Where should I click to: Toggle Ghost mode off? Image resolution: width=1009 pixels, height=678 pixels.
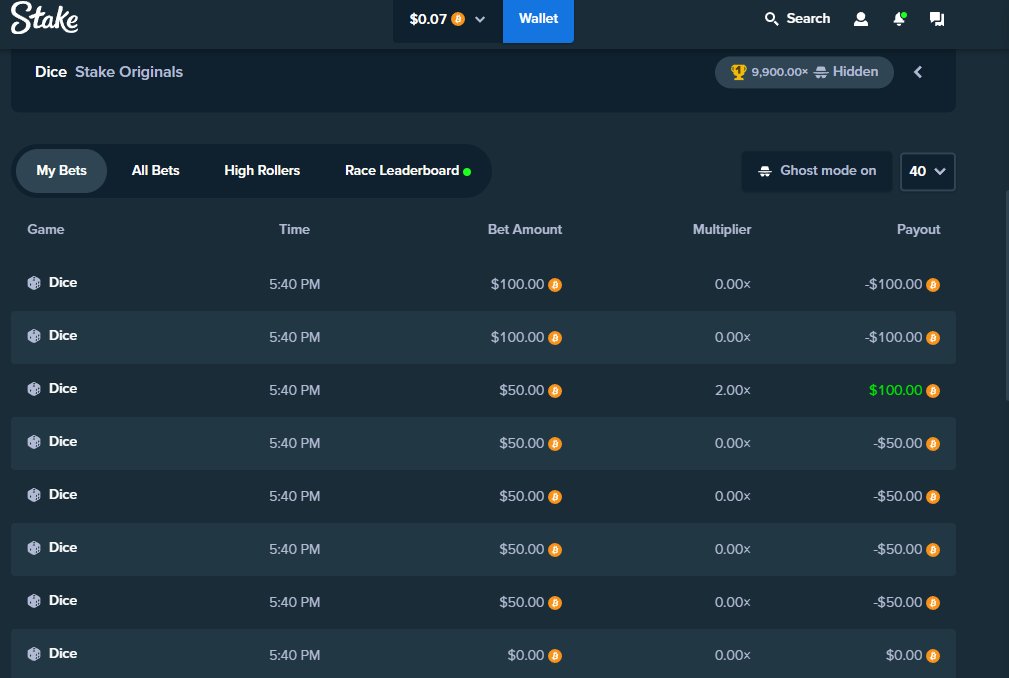point(816,170)
